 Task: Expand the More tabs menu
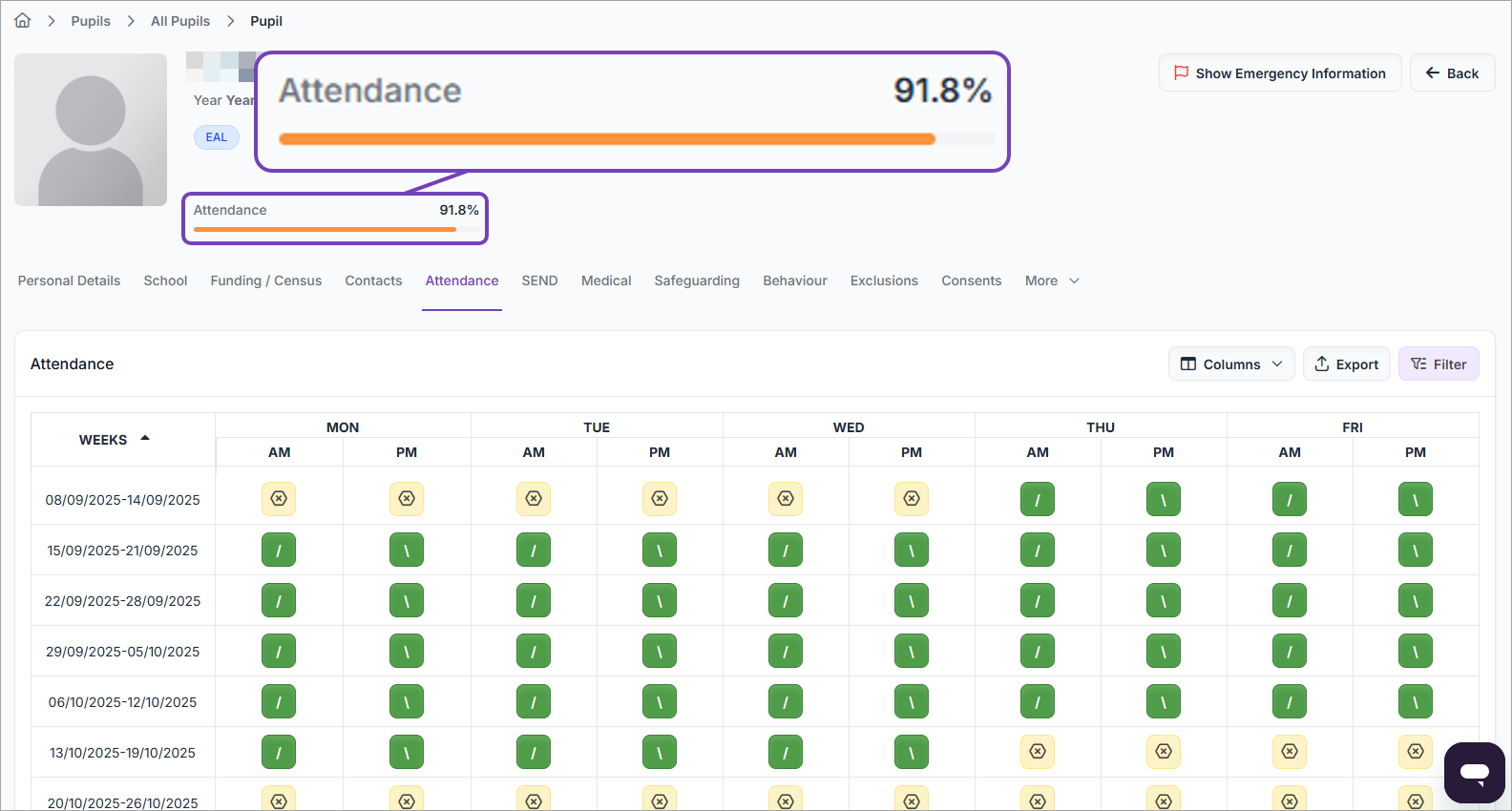pos(1052,281)
